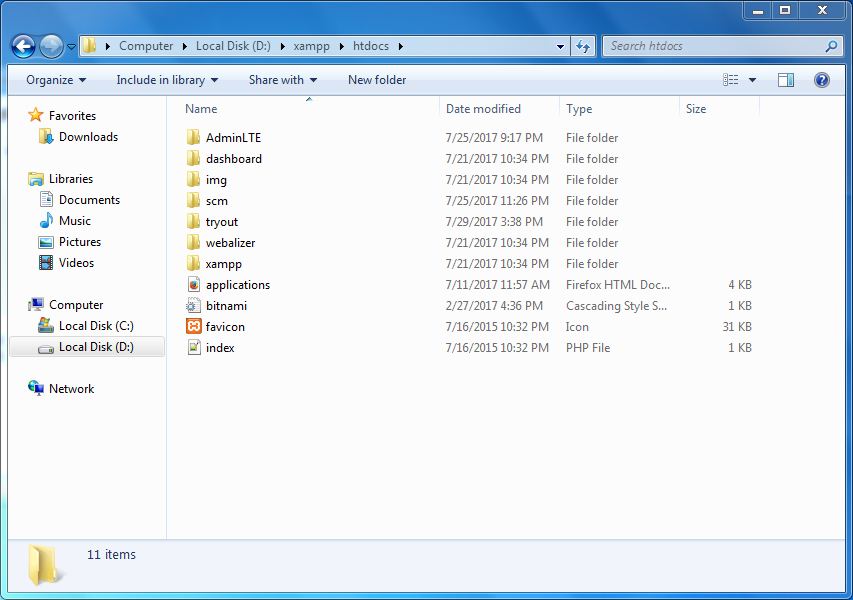853x600 pixels.
Task: Select Local Disk (C:) in navigation pane
Action: click(96, 326)
